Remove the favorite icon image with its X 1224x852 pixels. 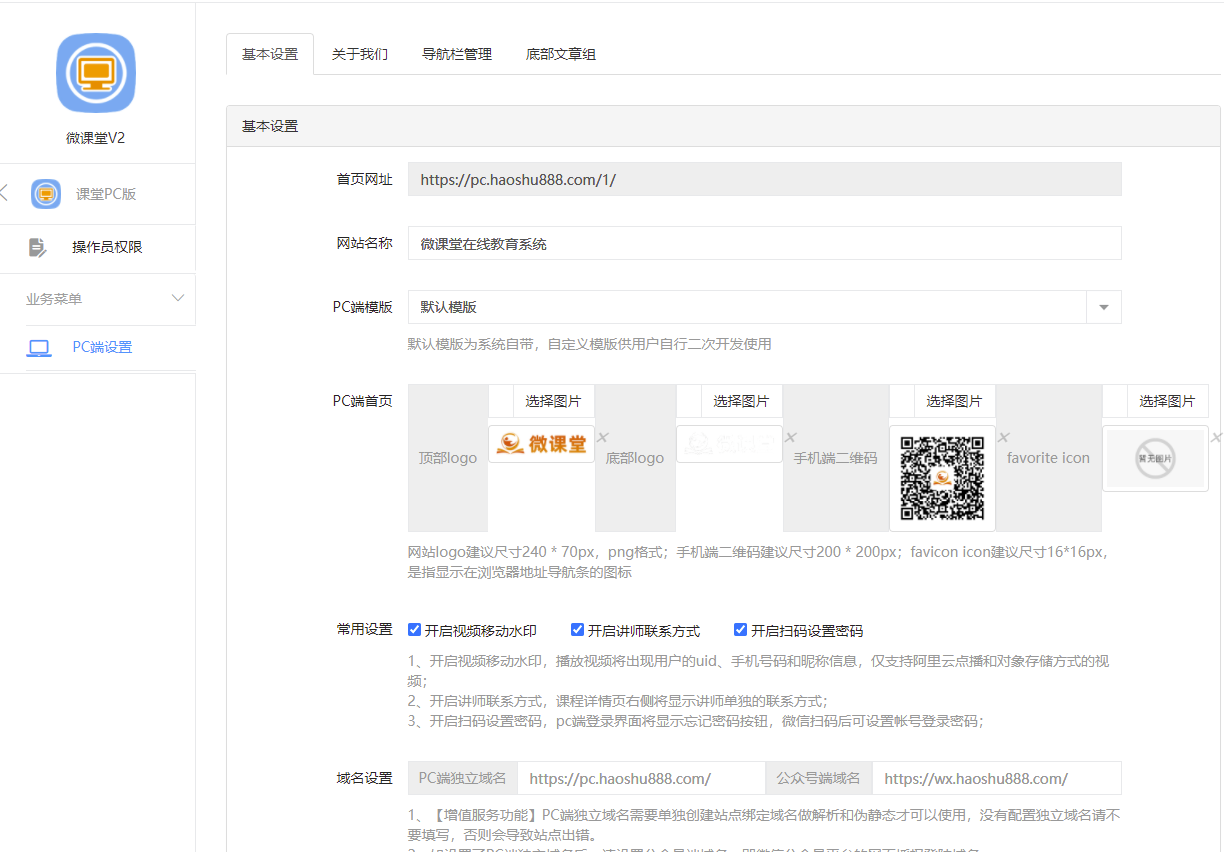click(1216, 438)
